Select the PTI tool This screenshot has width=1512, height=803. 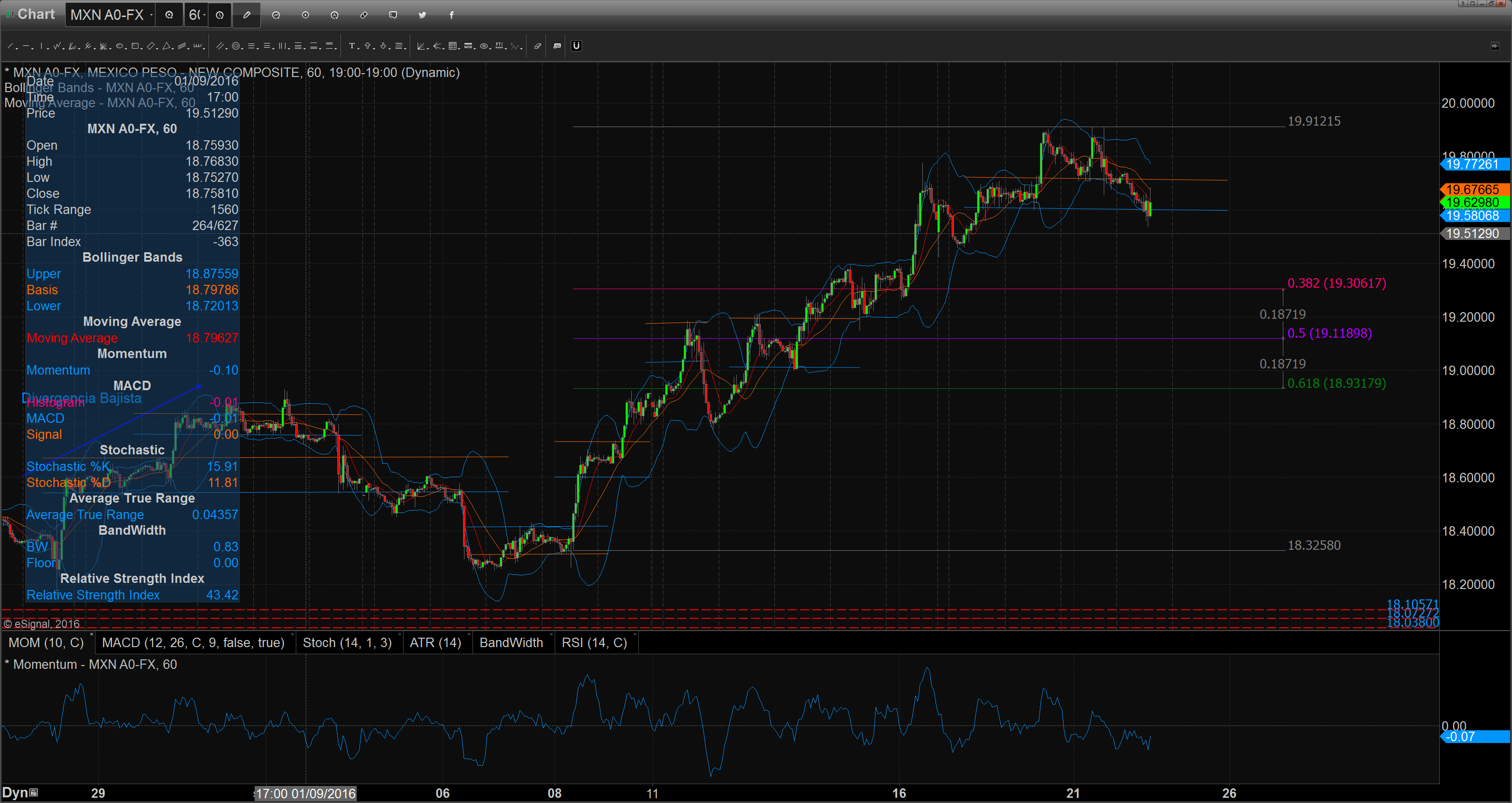[499, 46]
